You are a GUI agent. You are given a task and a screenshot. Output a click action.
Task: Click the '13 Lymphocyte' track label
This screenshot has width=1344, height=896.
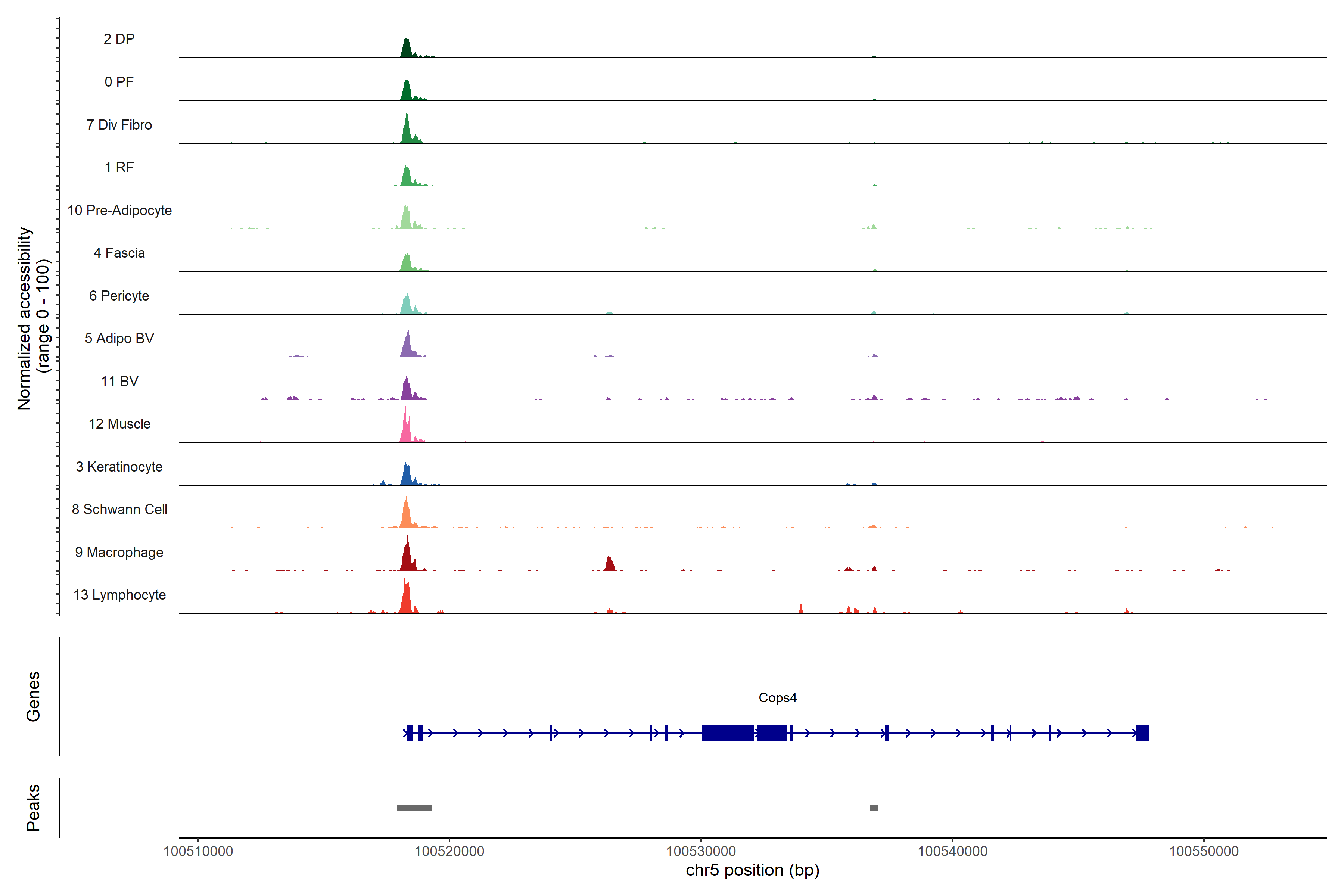119,595
